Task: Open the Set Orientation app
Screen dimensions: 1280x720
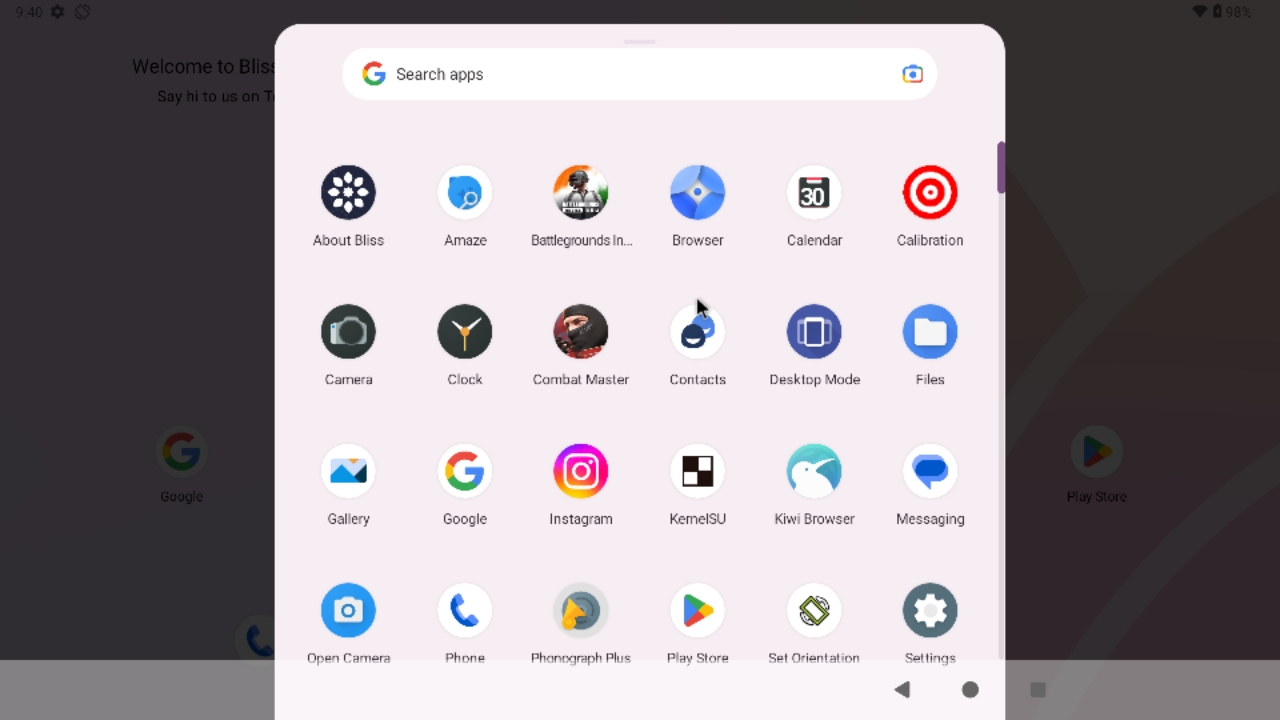Action: tap(814, 610)
